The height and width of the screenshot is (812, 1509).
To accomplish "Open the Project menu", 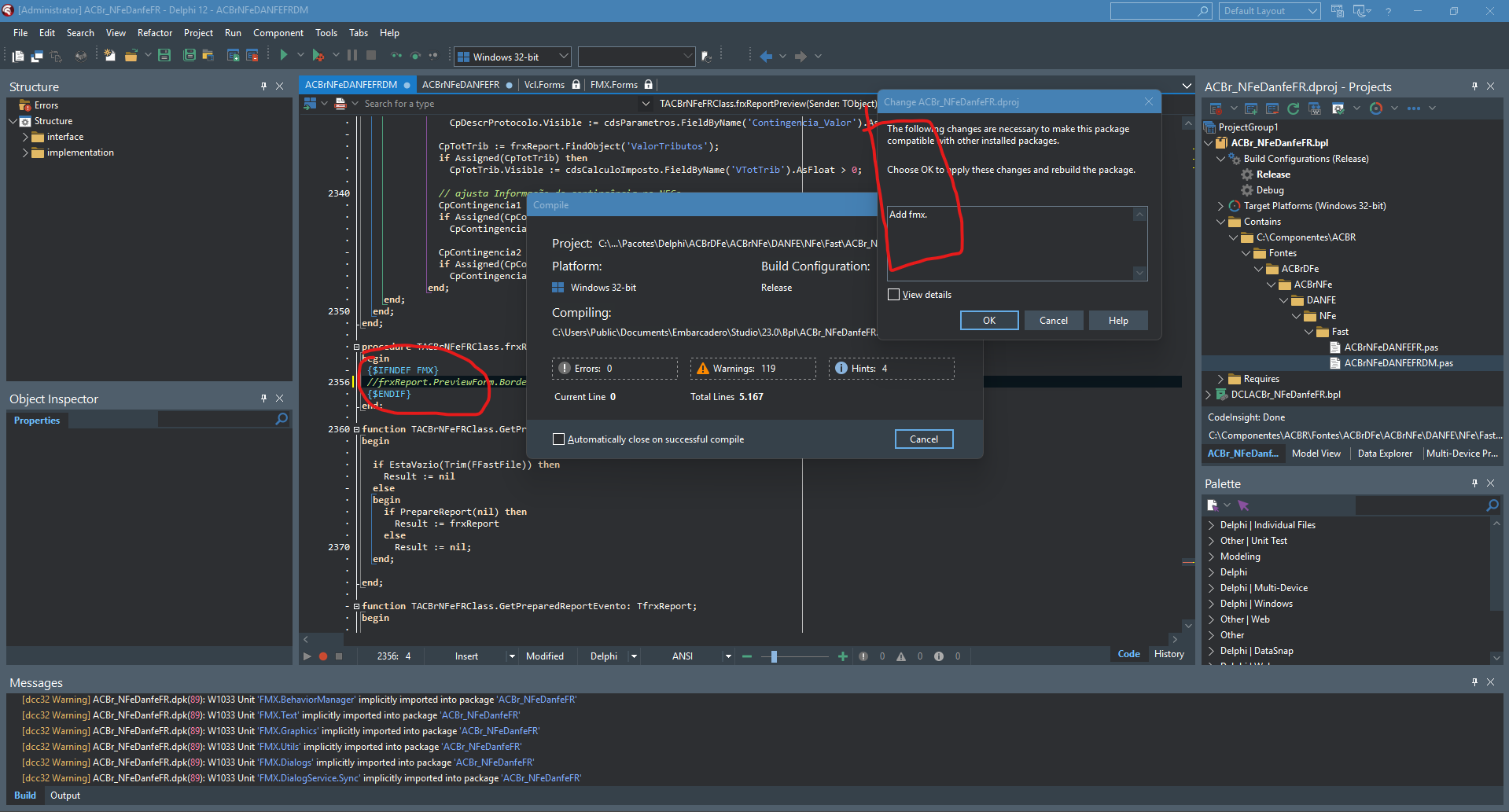I will pyautogui.click(x=198, y=33).
